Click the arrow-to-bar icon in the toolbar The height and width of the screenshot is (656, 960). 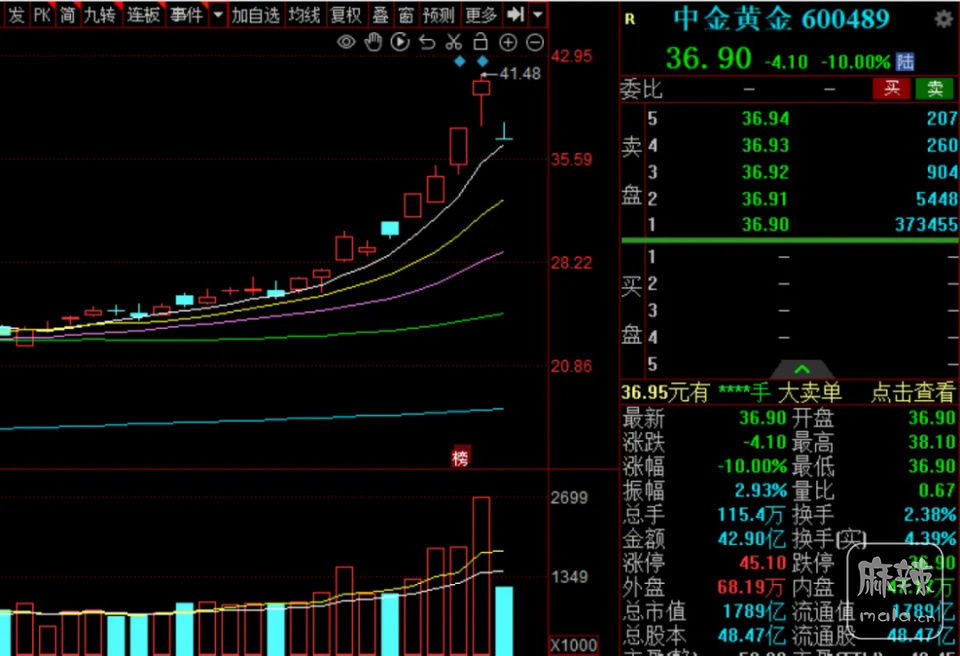point(515,14)
